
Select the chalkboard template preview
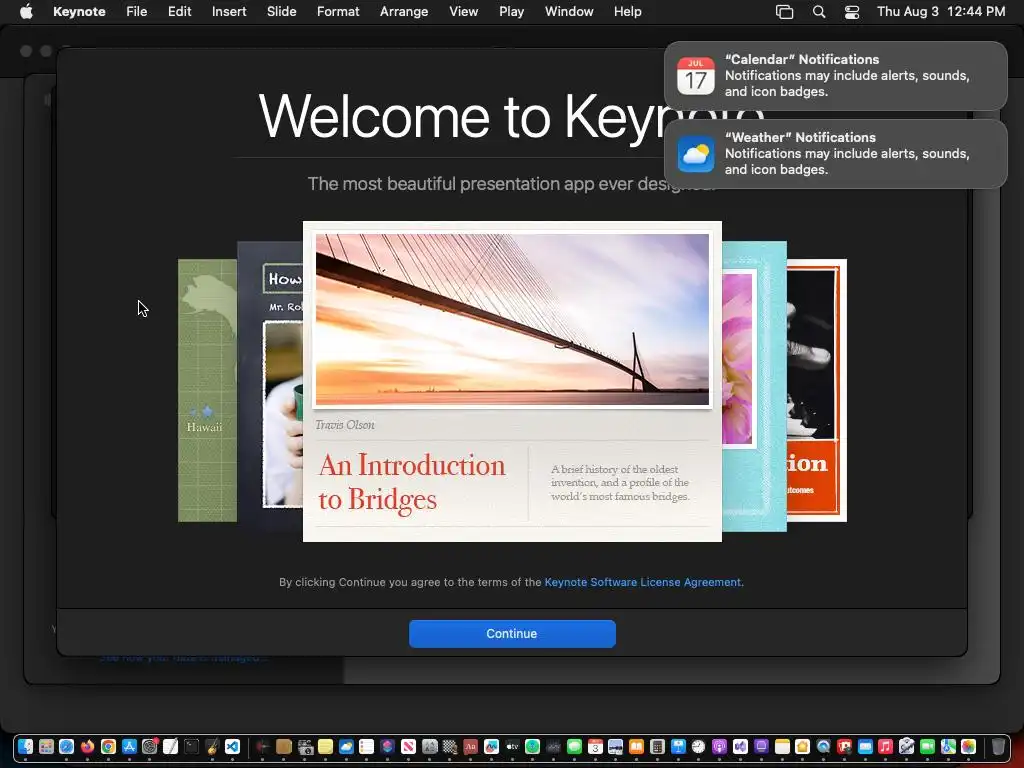[270, 387]
